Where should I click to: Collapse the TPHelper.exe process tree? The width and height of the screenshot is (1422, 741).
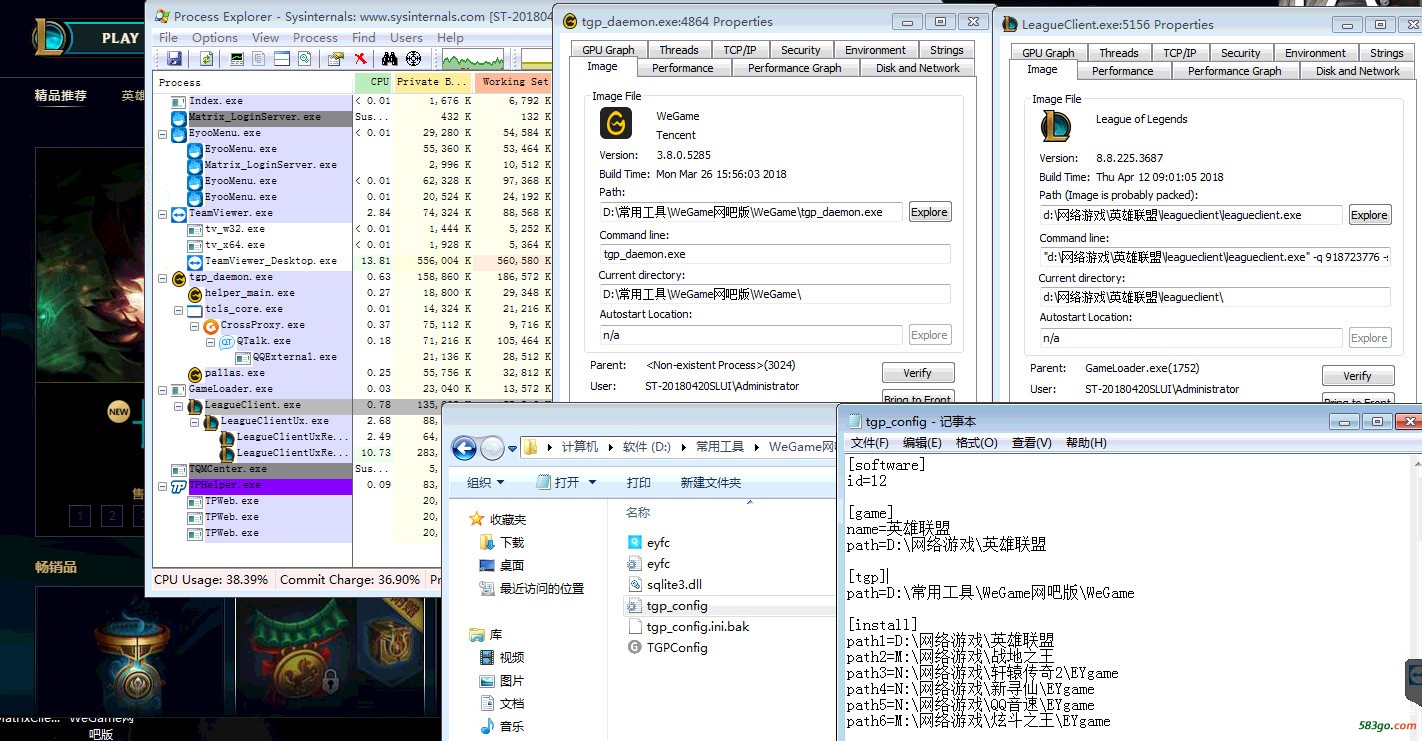(163, 485)
